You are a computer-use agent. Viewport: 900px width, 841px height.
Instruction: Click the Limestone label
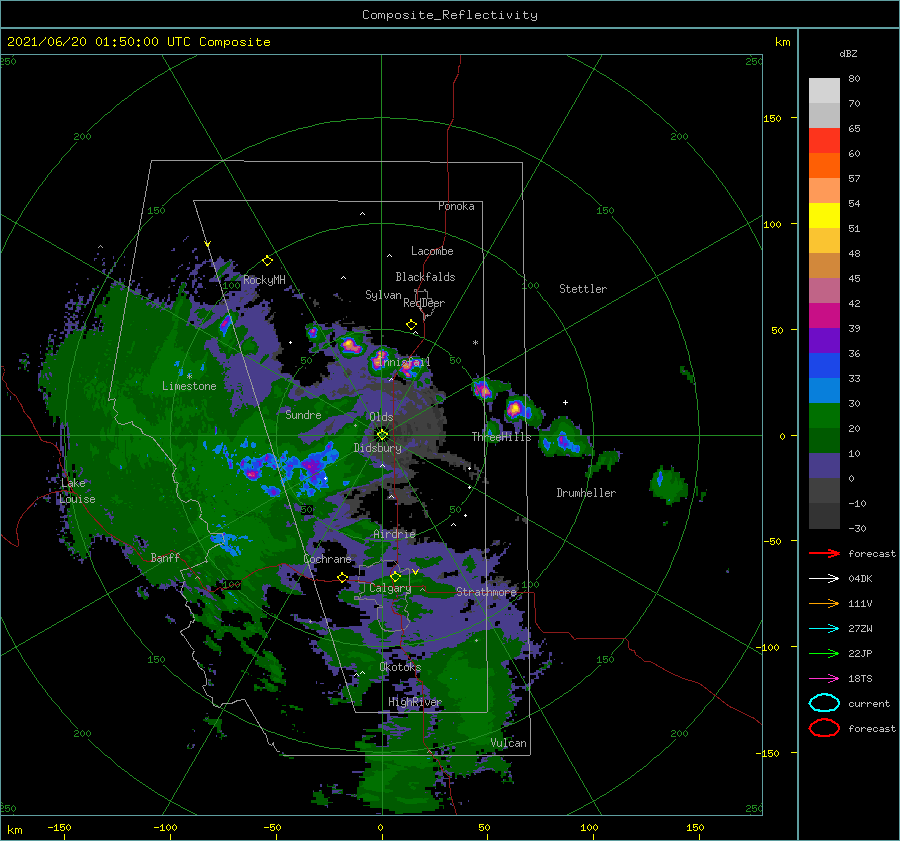(189, 386)
